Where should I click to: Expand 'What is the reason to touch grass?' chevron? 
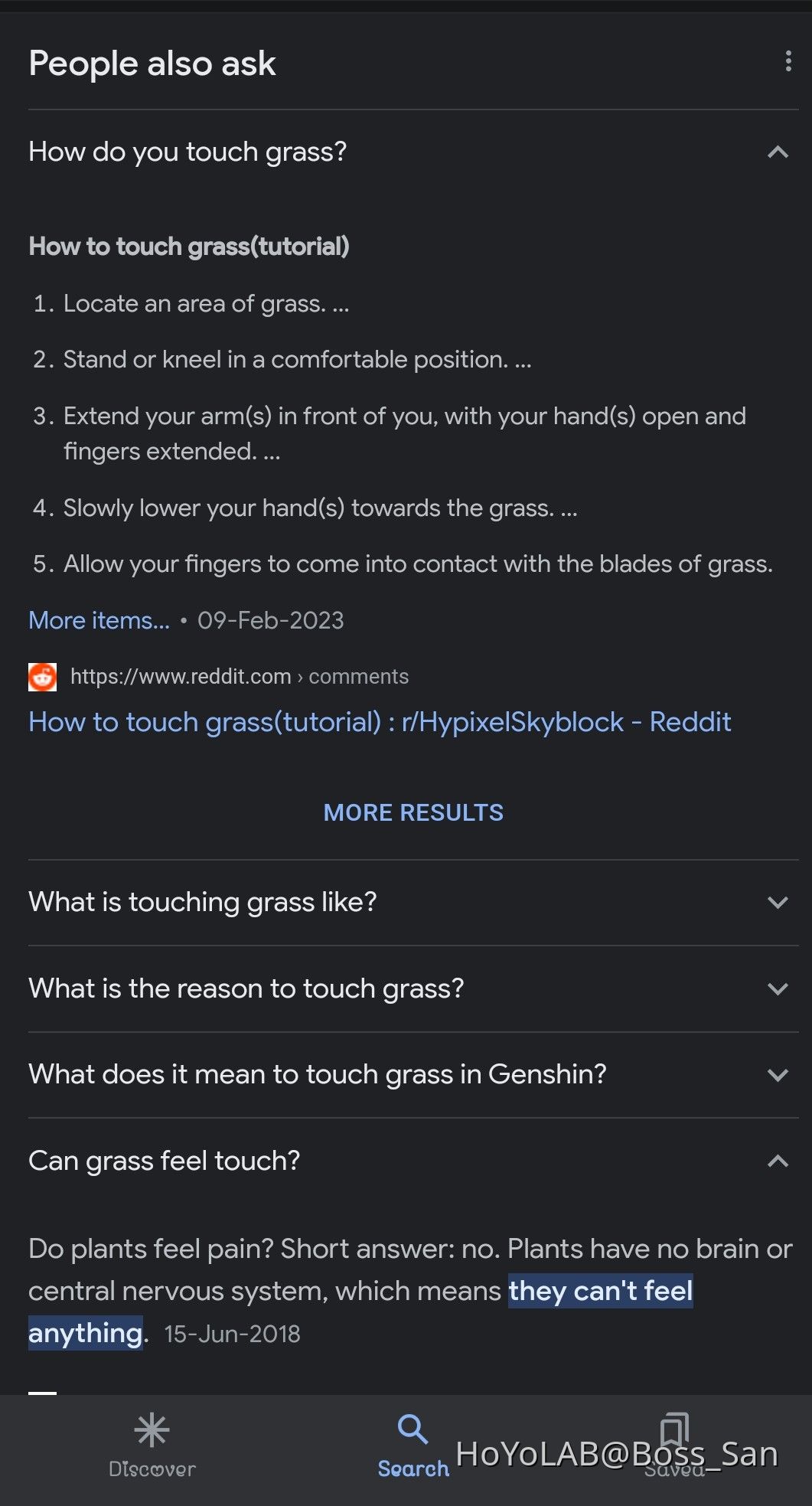778,989
